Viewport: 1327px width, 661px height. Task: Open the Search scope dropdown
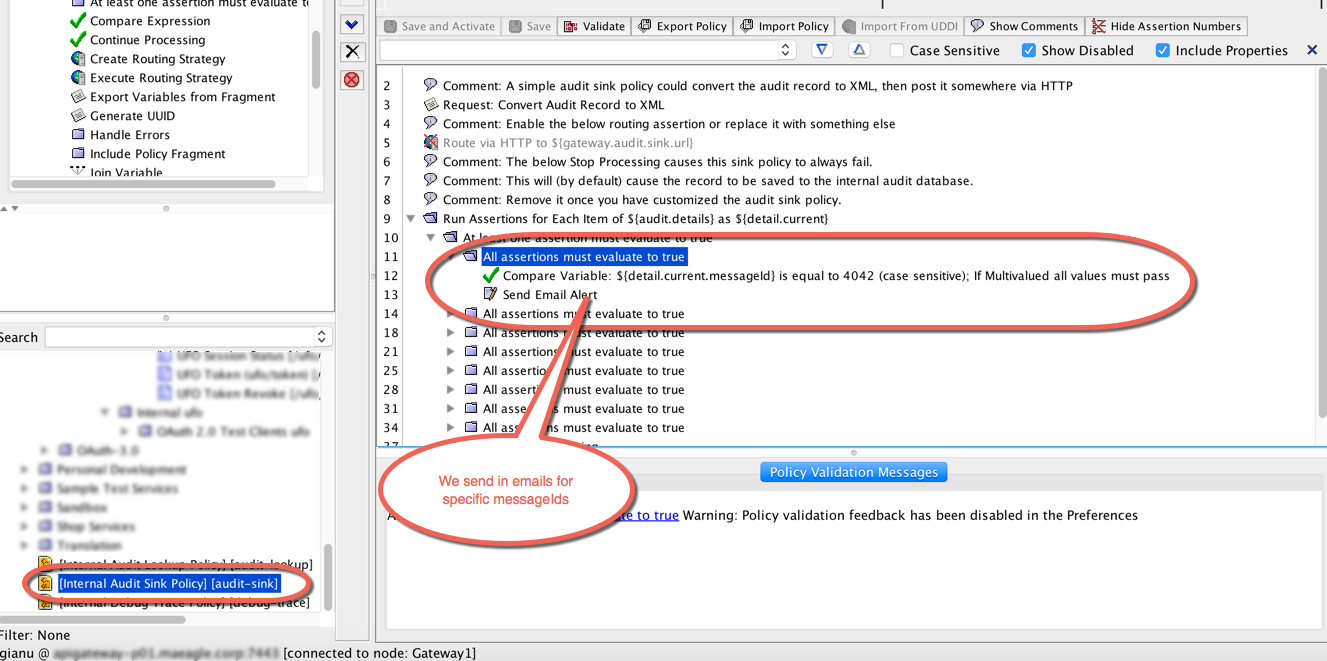(320, 338)
